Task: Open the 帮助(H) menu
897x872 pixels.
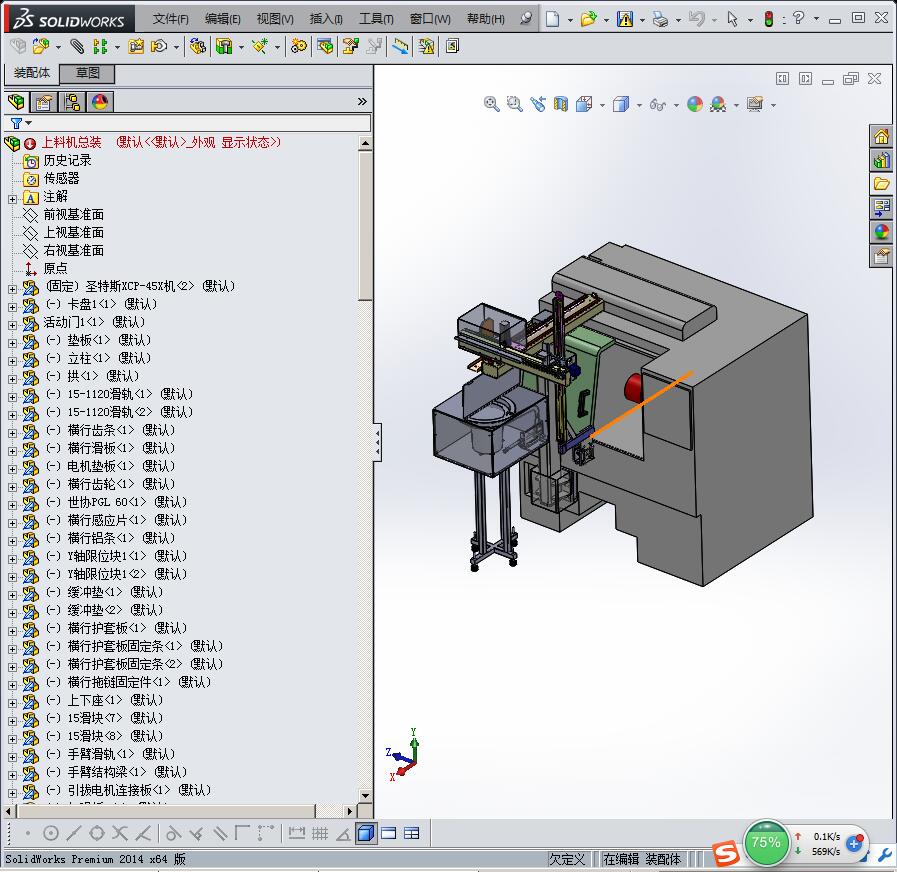Action: tap(486, 19)
